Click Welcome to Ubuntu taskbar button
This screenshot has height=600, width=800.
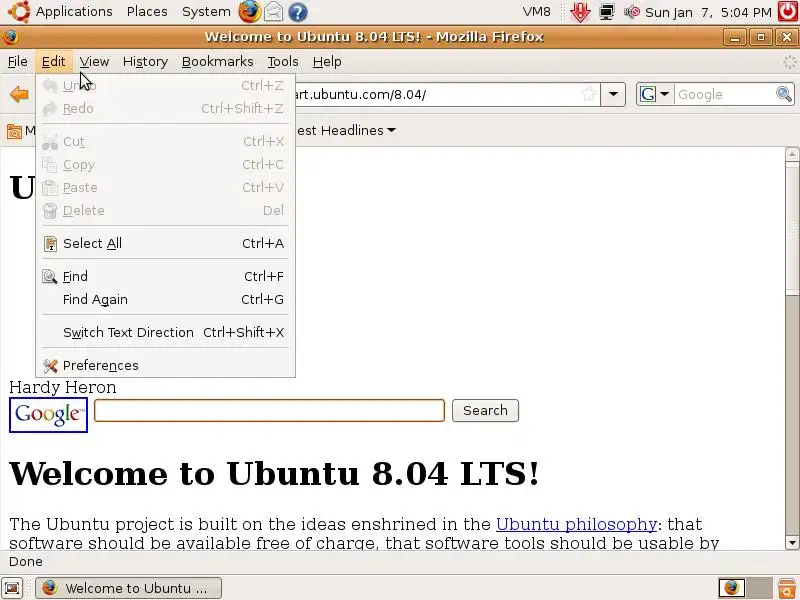pos(129,588)
